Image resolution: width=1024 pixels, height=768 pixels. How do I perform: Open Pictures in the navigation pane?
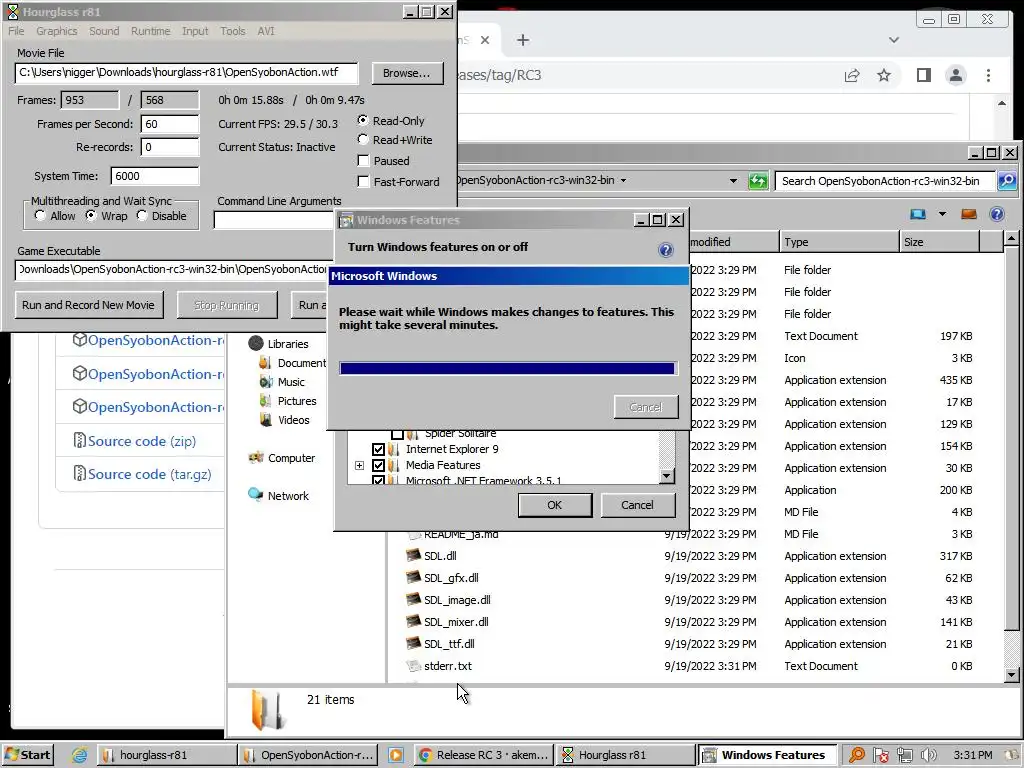click(x=296, y=401)
